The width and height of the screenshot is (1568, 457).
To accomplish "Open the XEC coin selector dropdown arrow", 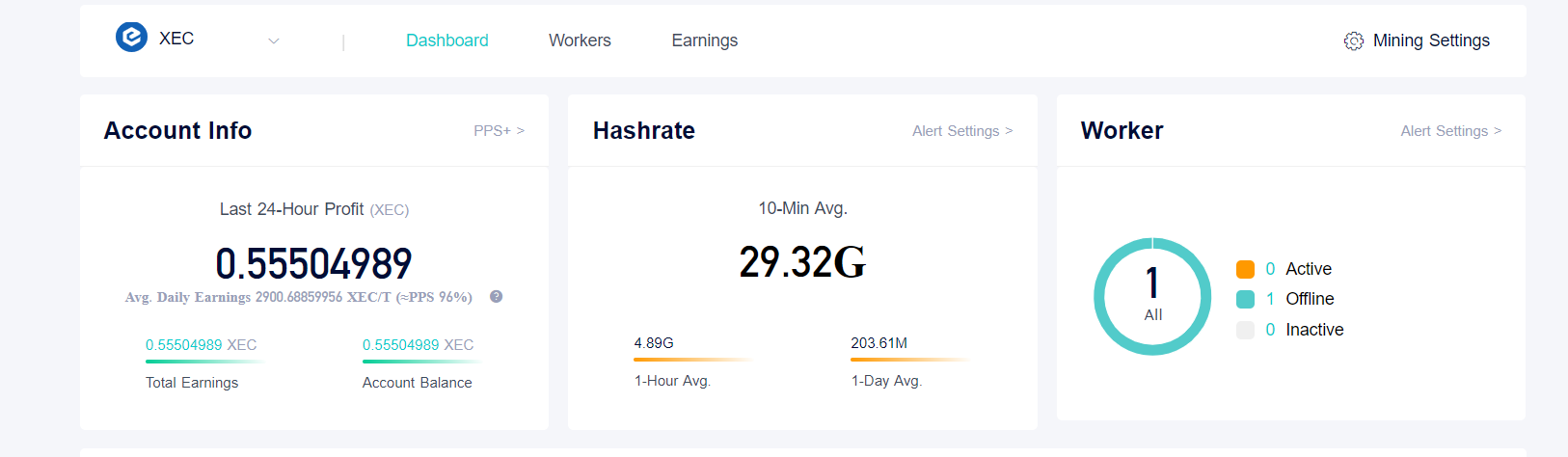I will click(x=274, y=41).
